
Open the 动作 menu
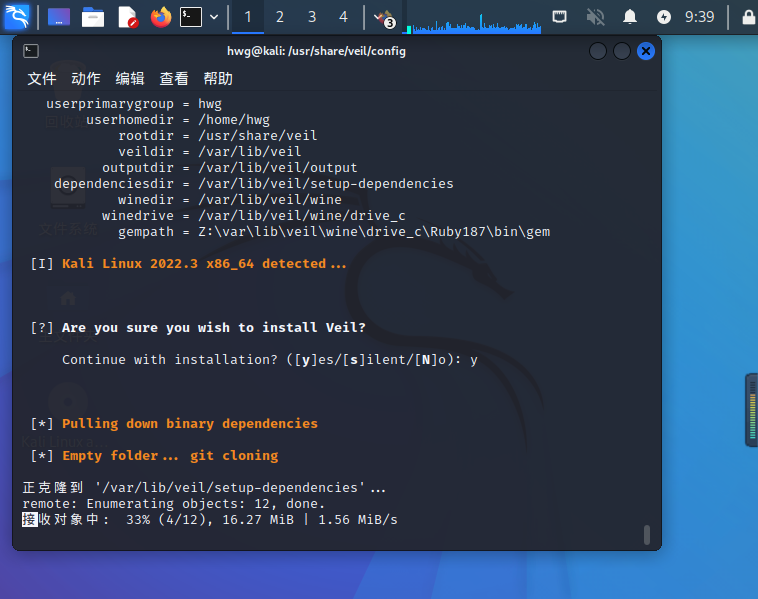click(x=86, y=78)
